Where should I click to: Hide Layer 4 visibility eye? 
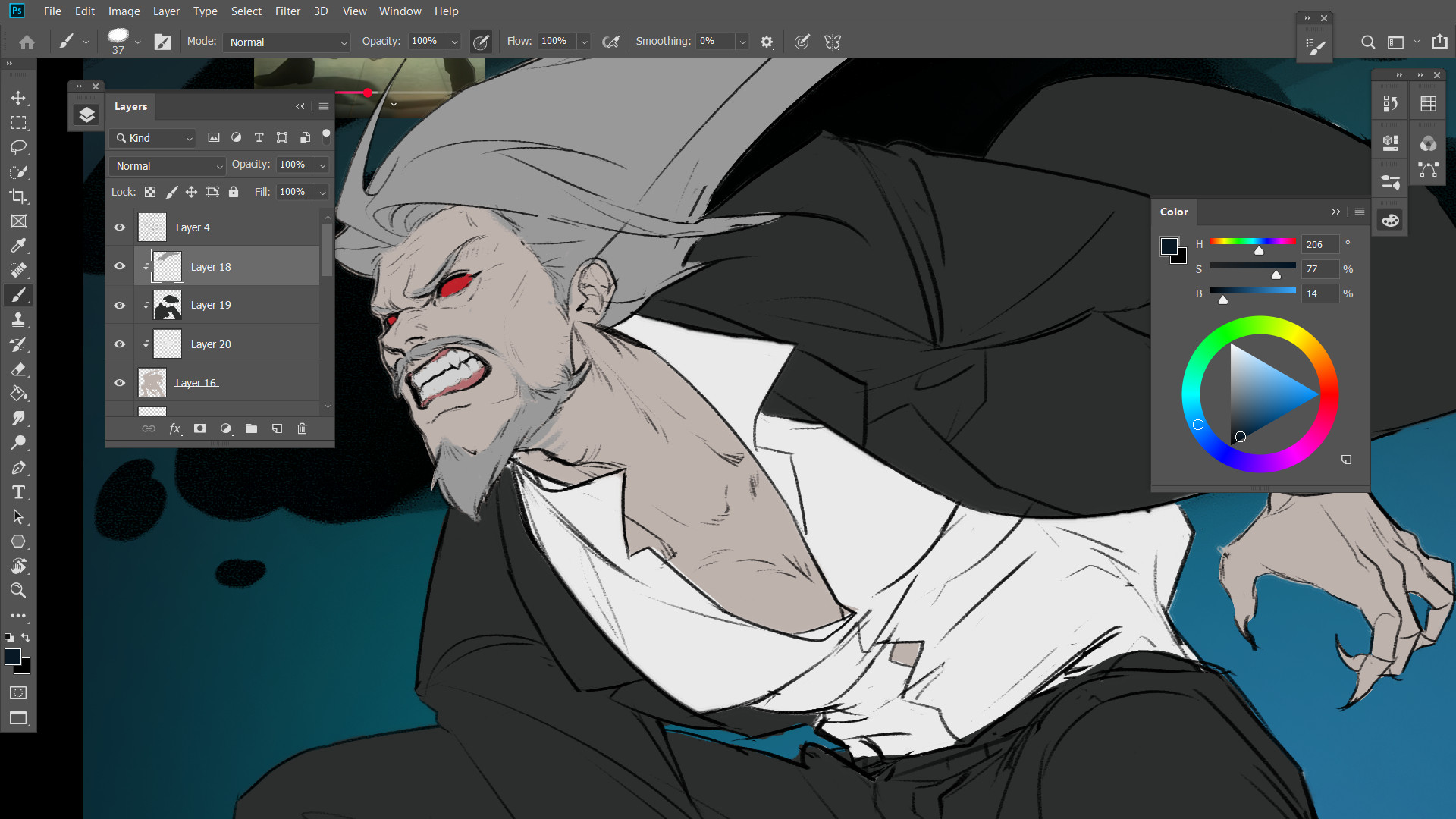coord(120,227)
